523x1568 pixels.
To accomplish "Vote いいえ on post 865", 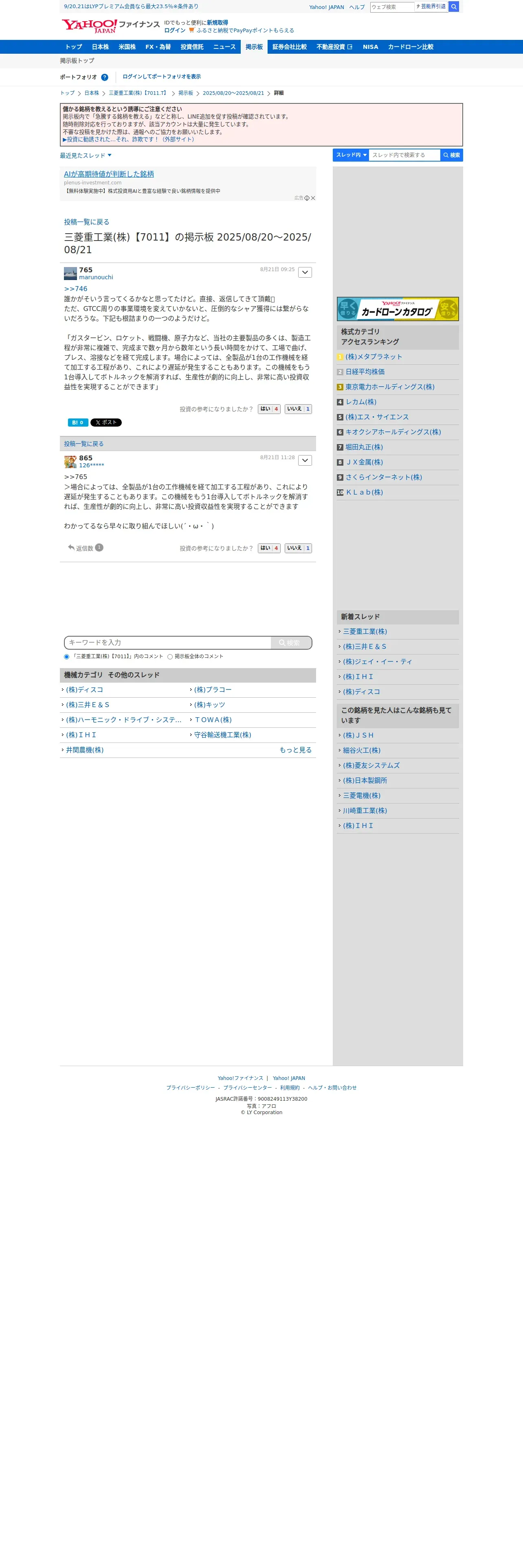I will point(298,548).
